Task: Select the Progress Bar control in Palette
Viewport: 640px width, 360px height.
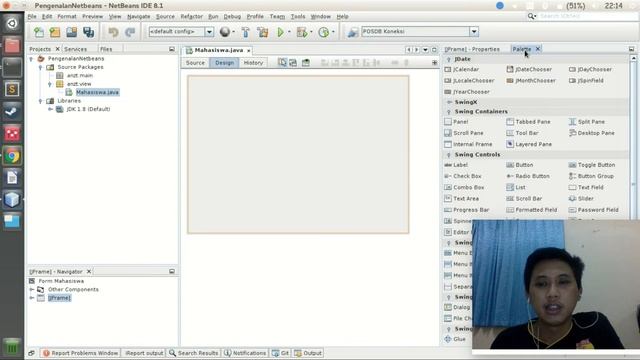Action: pos(467,210)
